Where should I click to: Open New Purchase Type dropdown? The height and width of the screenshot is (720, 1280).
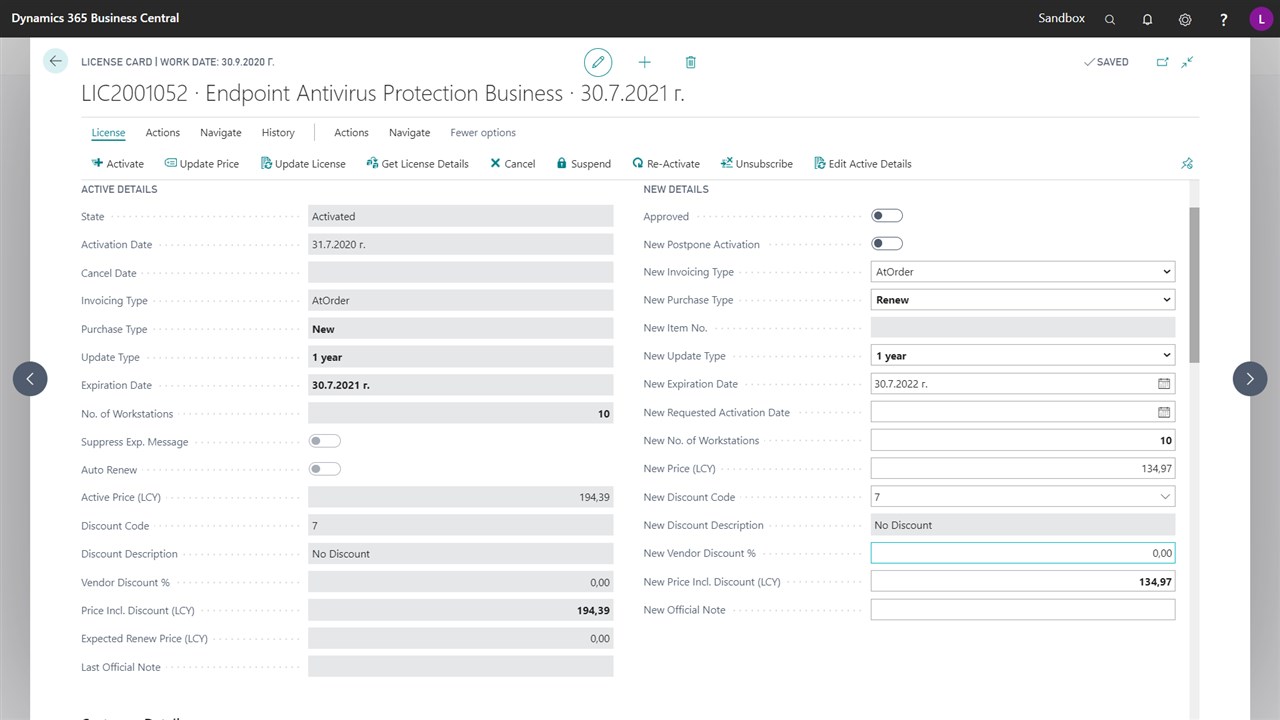click(x=1022, y=300)
